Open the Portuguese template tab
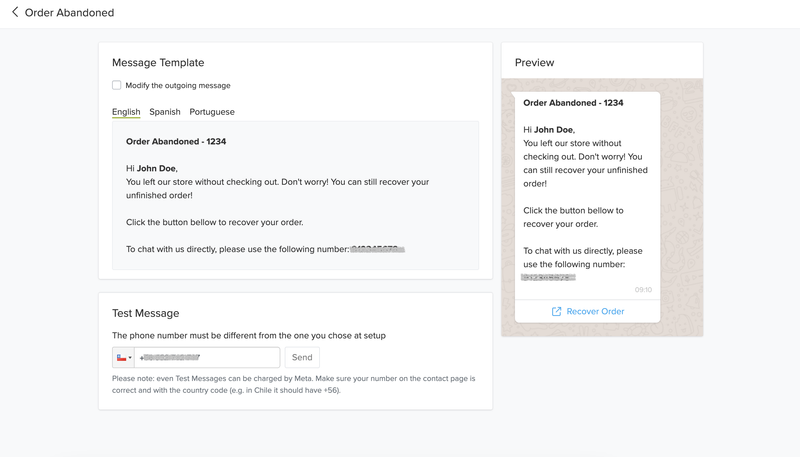Viewport: 800px width, 457px height. (212, 112)
